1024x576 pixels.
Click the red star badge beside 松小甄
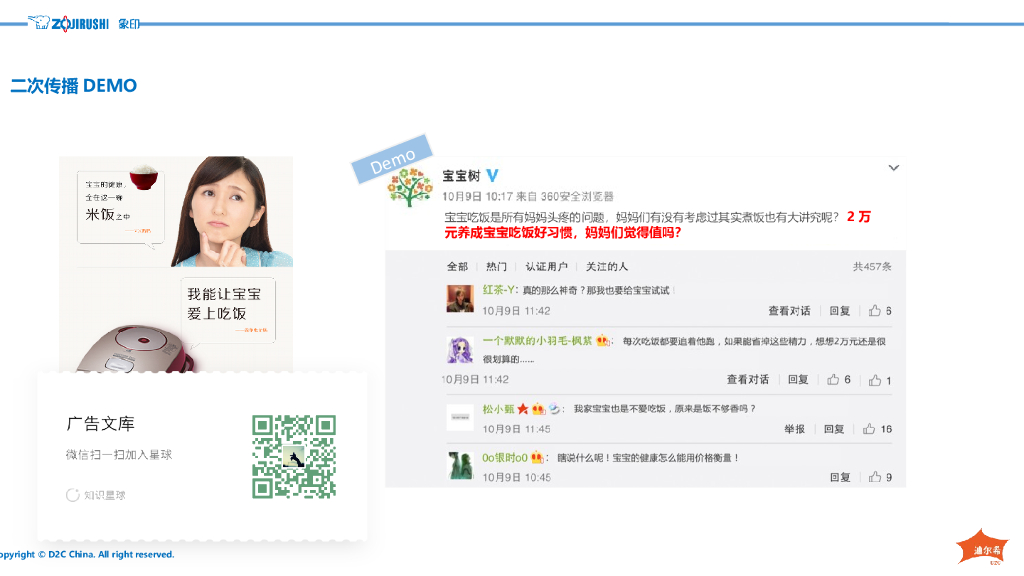coord(522,409)
